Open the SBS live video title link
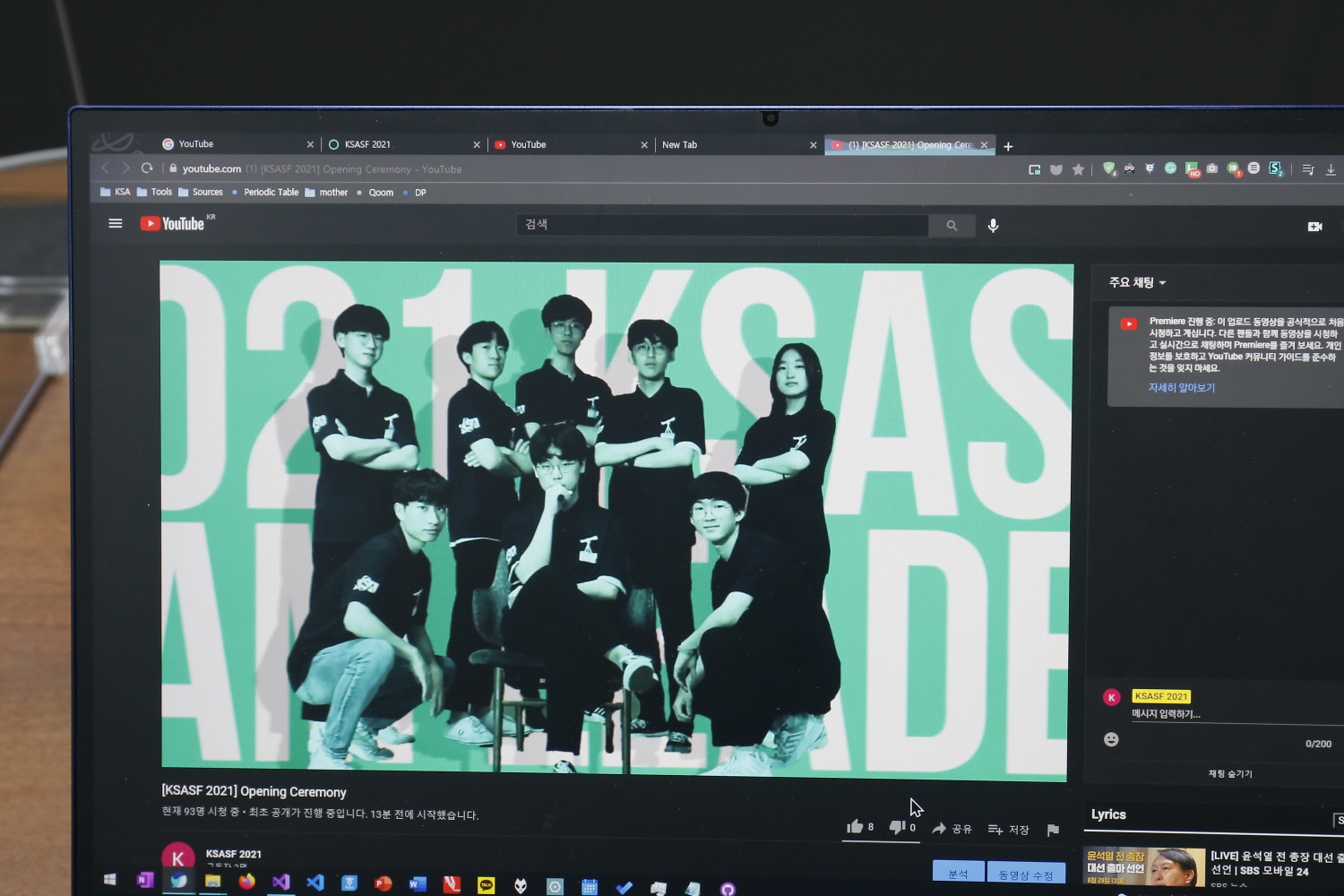This screenshot has width=1344, height=896. pyautogui.click(x=1277, y=864)
